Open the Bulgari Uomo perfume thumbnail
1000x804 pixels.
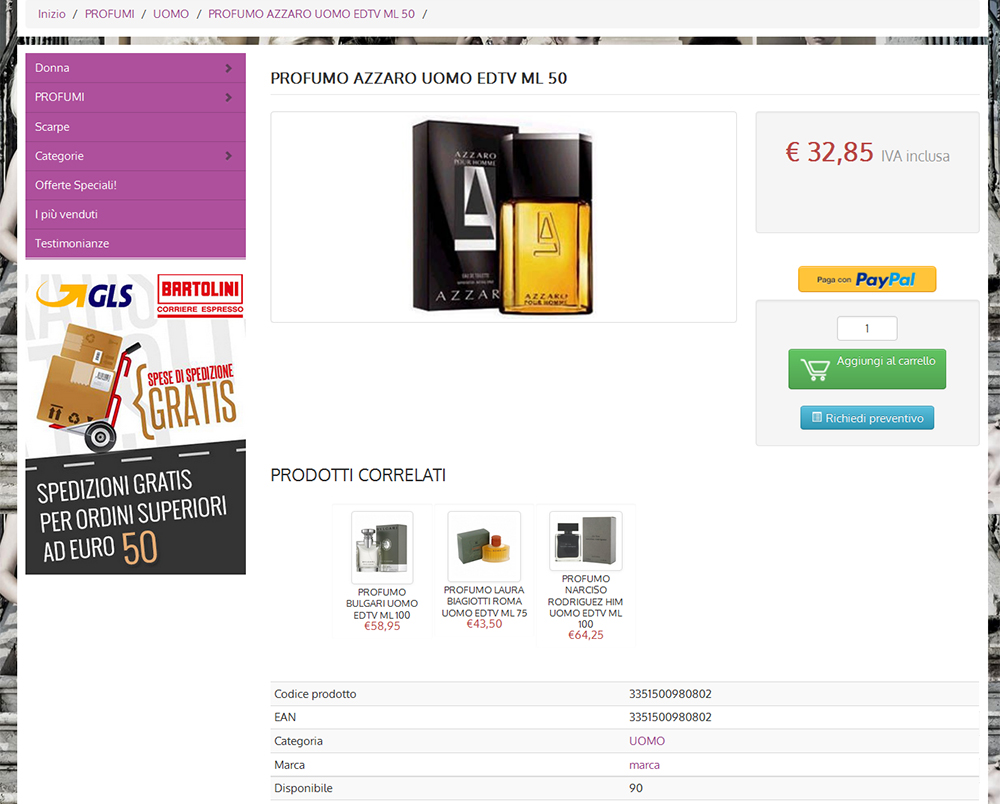382,547
